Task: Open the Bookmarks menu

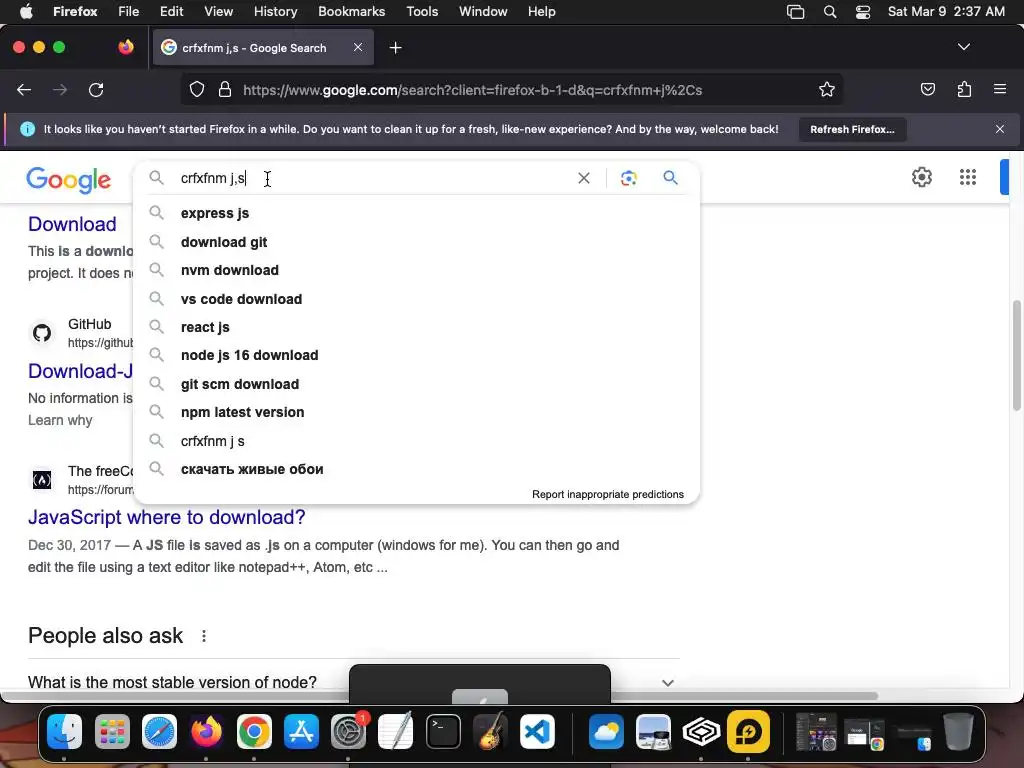Action: 351,12
